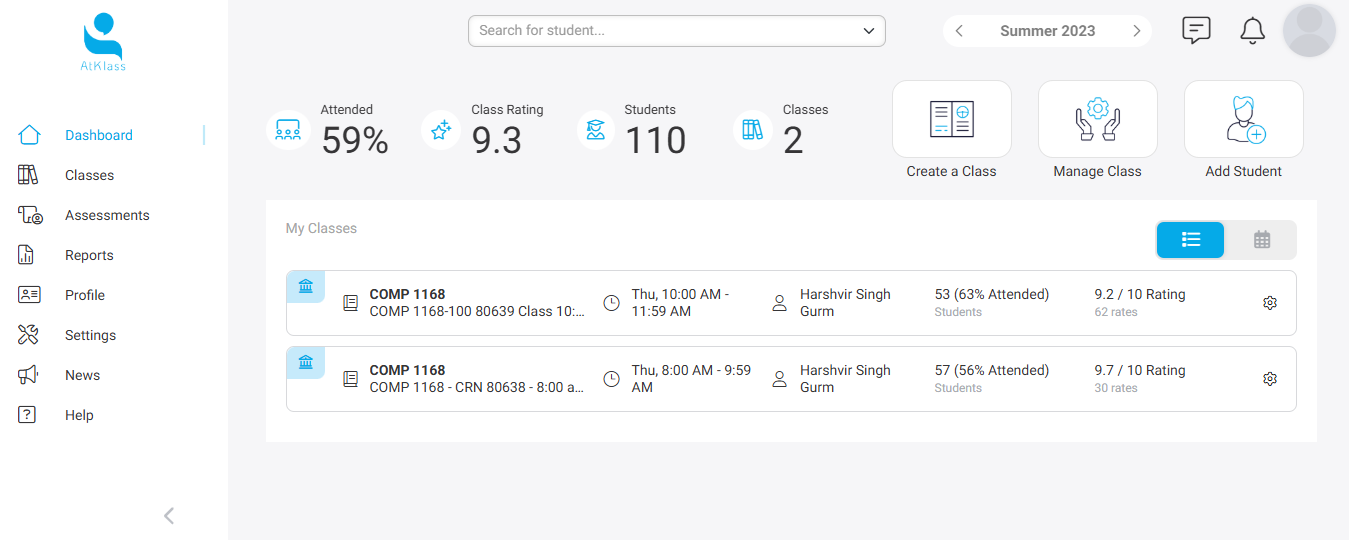The image size is (1349, 540).
Task: Open settings gear for the 10:00 AM class
Action: coord(1270,303)
